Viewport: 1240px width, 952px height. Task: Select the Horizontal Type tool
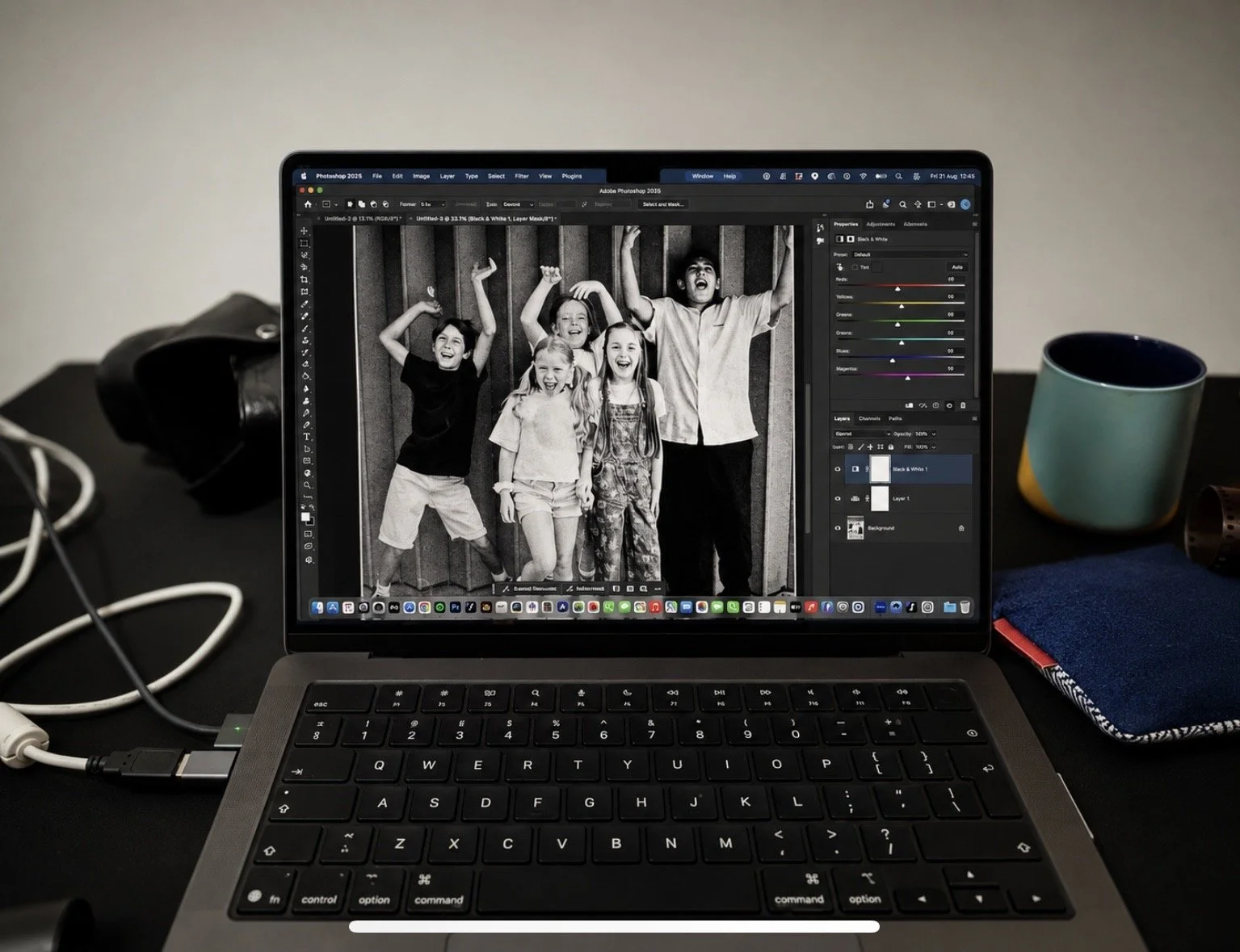(x=306, y=437)
